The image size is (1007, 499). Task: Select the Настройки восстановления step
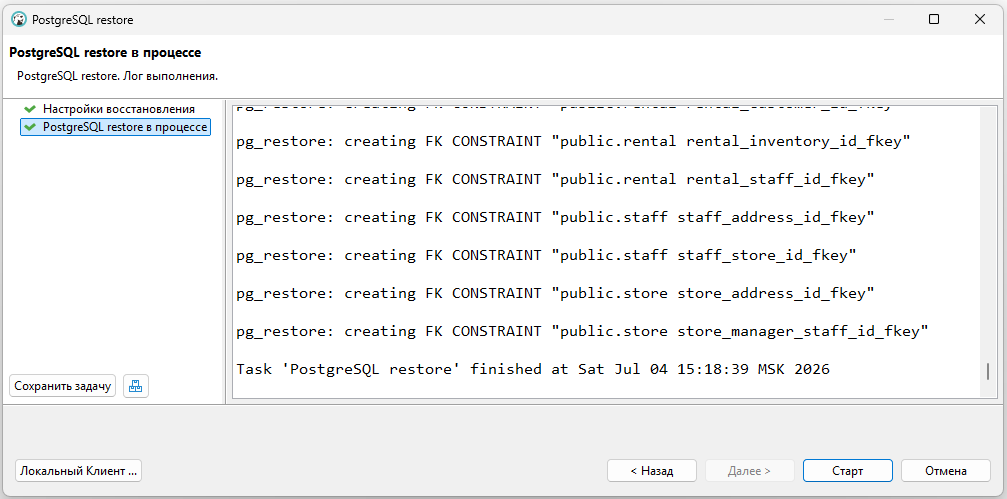[119, 109]
